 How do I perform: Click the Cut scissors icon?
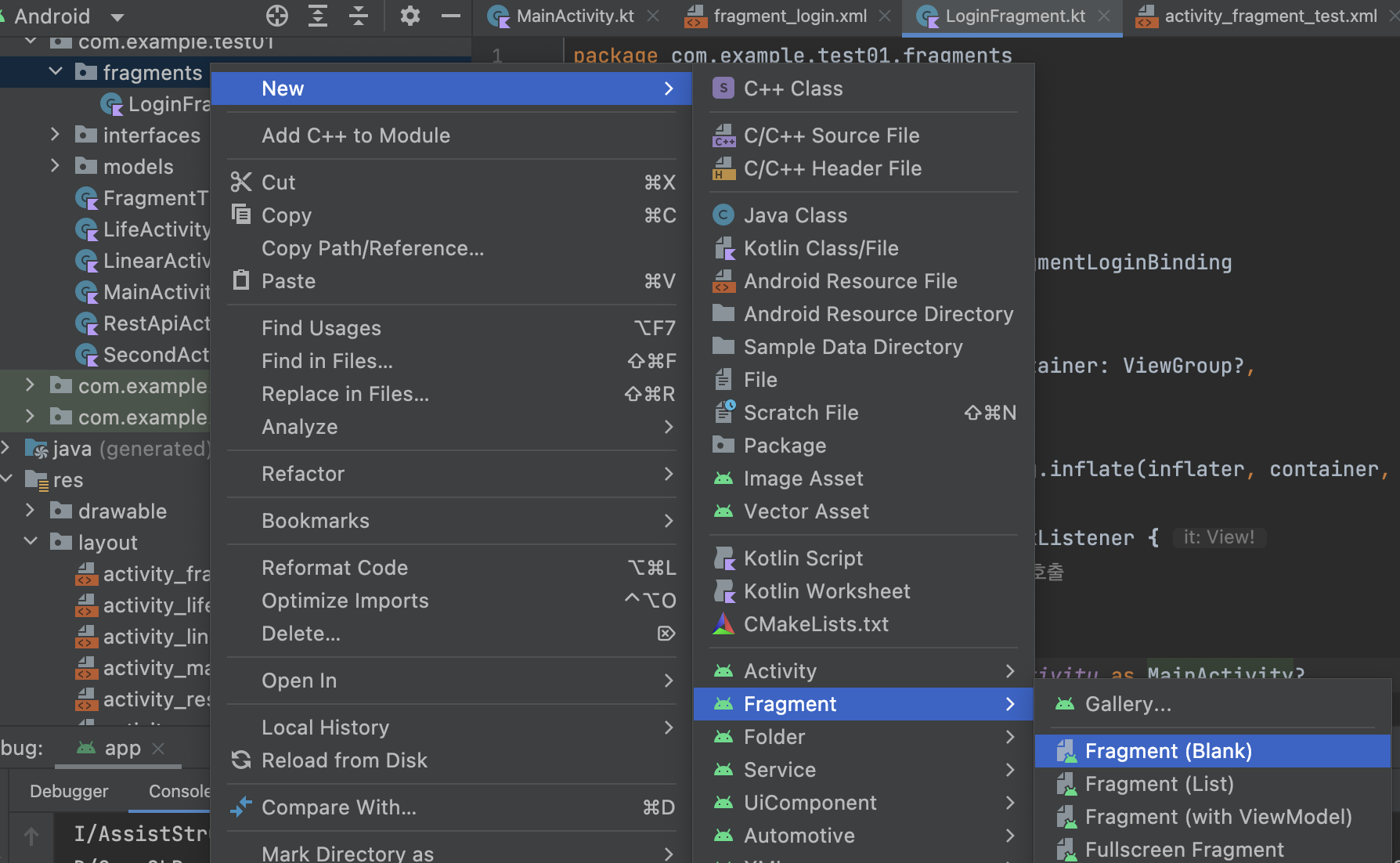pyautogui.click(x=241, y=182)
